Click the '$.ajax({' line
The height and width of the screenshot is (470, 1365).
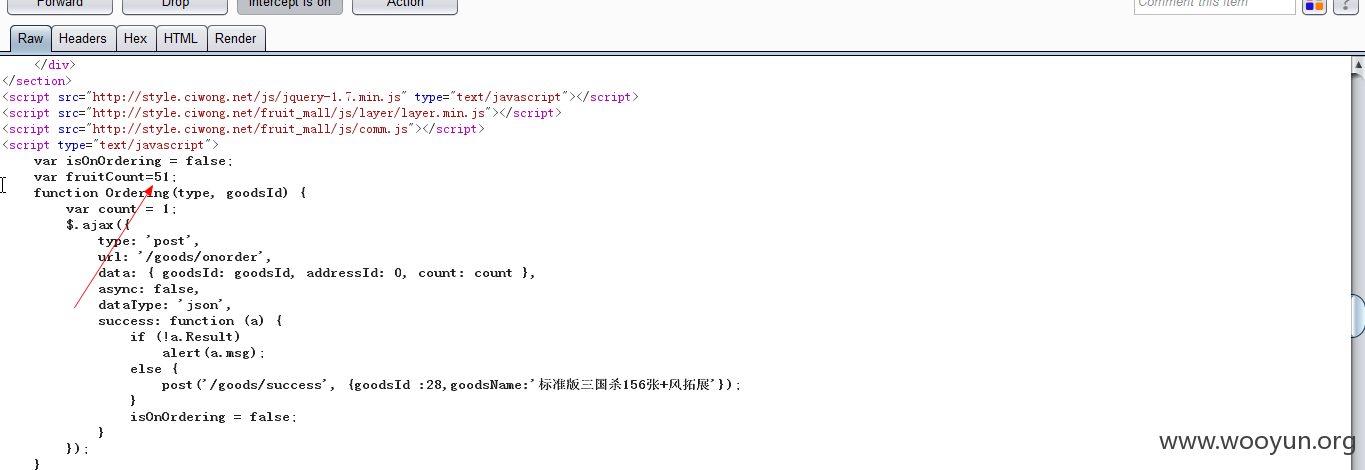[98, 225]
